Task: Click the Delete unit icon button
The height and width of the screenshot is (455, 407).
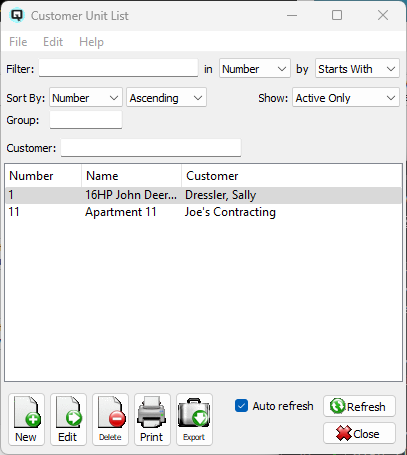Action: (x=110, y=419)
